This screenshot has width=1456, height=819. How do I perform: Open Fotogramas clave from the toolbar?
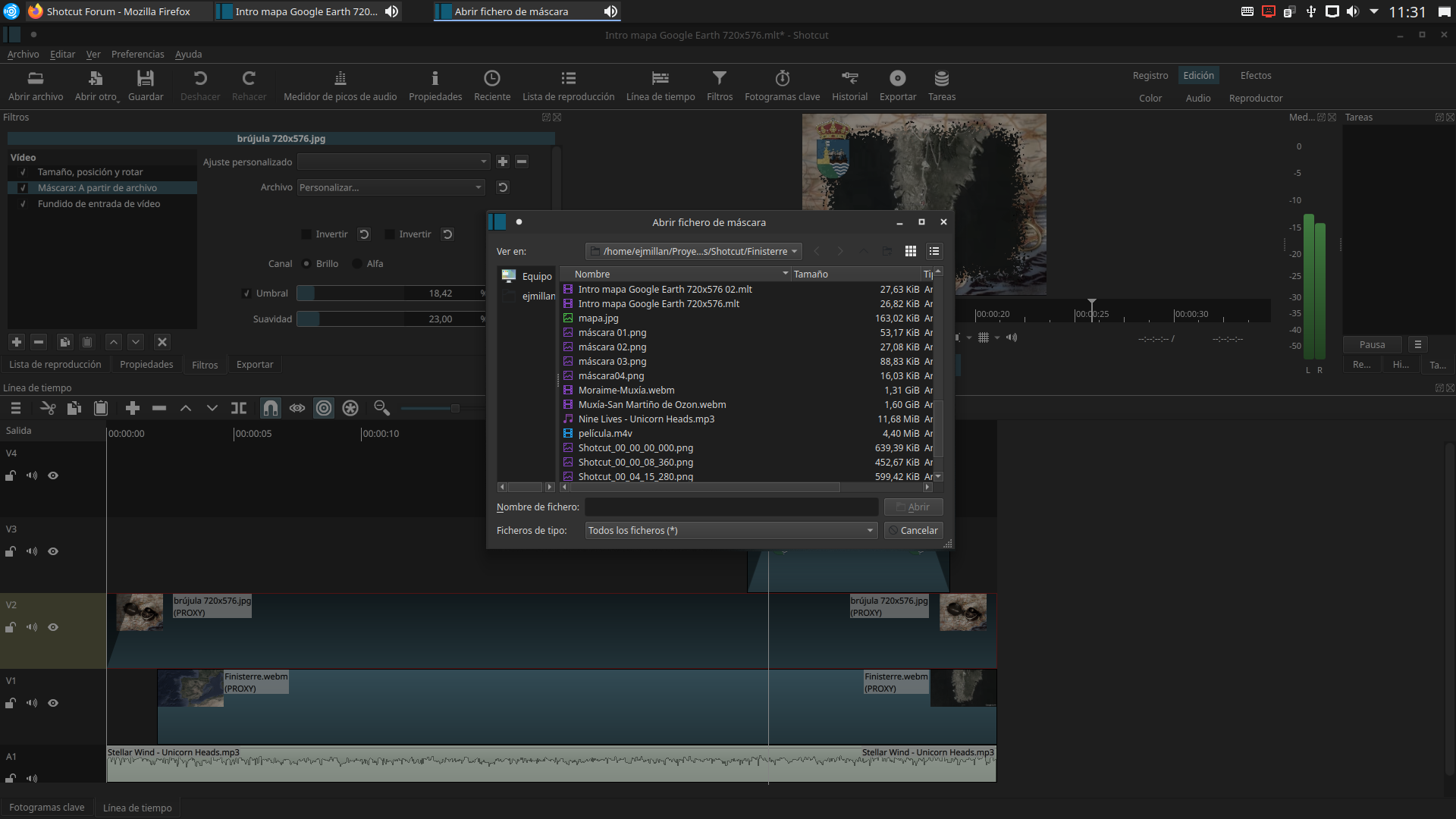point(782,85)
